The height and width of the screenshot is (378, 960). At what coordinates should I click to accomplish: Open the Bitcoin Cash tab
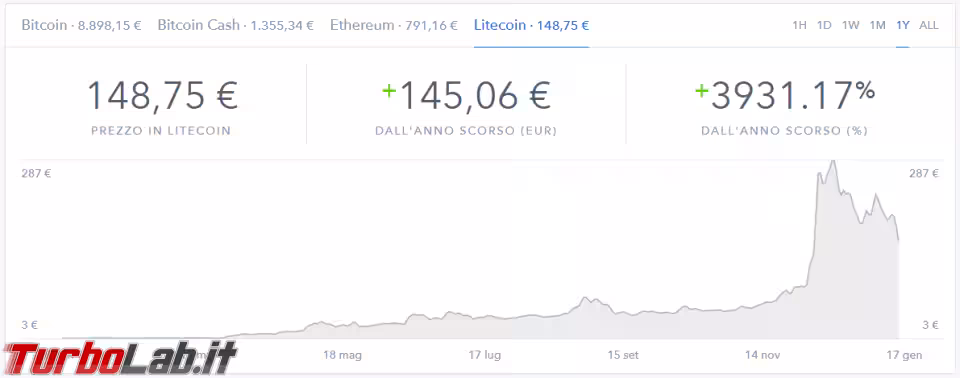[x=236, y=26]
